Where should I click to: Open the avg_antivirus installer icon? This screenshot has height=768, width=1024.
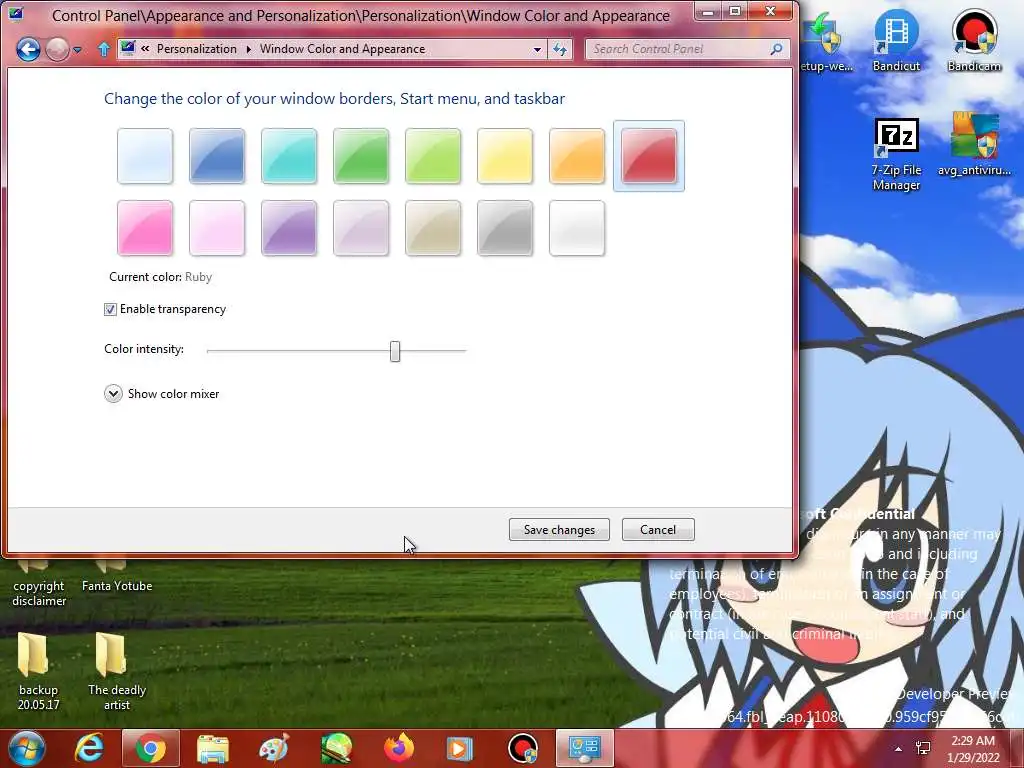coord(974,145)
